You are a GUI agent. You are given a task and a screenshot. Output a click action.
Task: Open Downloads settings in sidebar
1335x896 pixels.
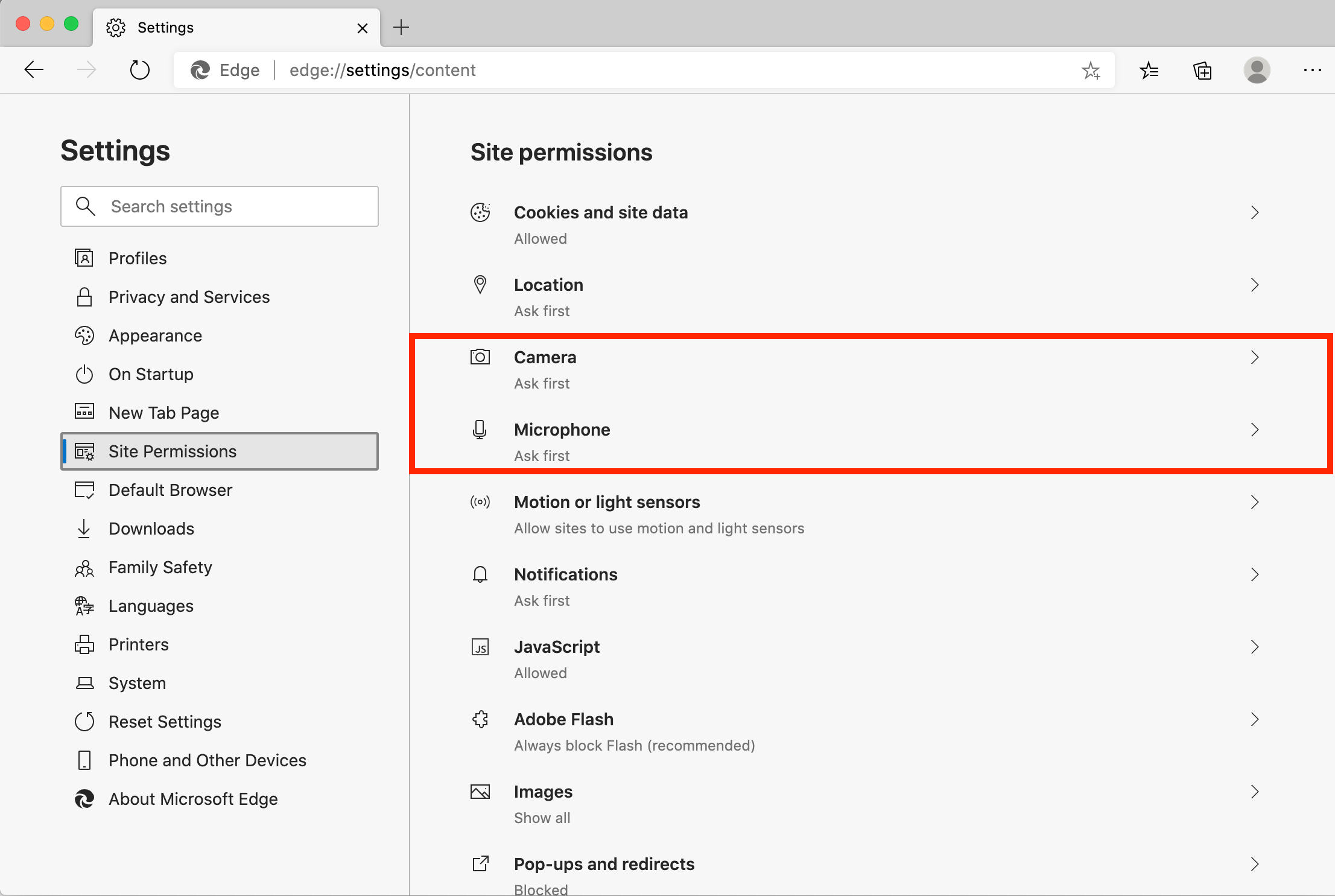click(x=151, y=529)
